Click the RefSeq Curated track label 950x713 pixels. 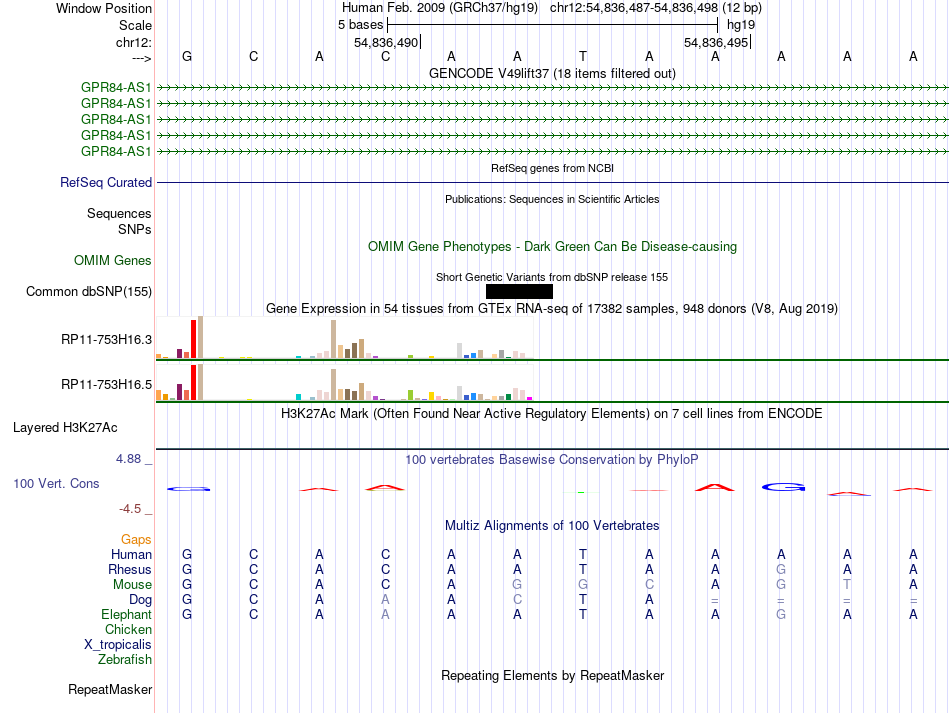click(x=106, y=182)
